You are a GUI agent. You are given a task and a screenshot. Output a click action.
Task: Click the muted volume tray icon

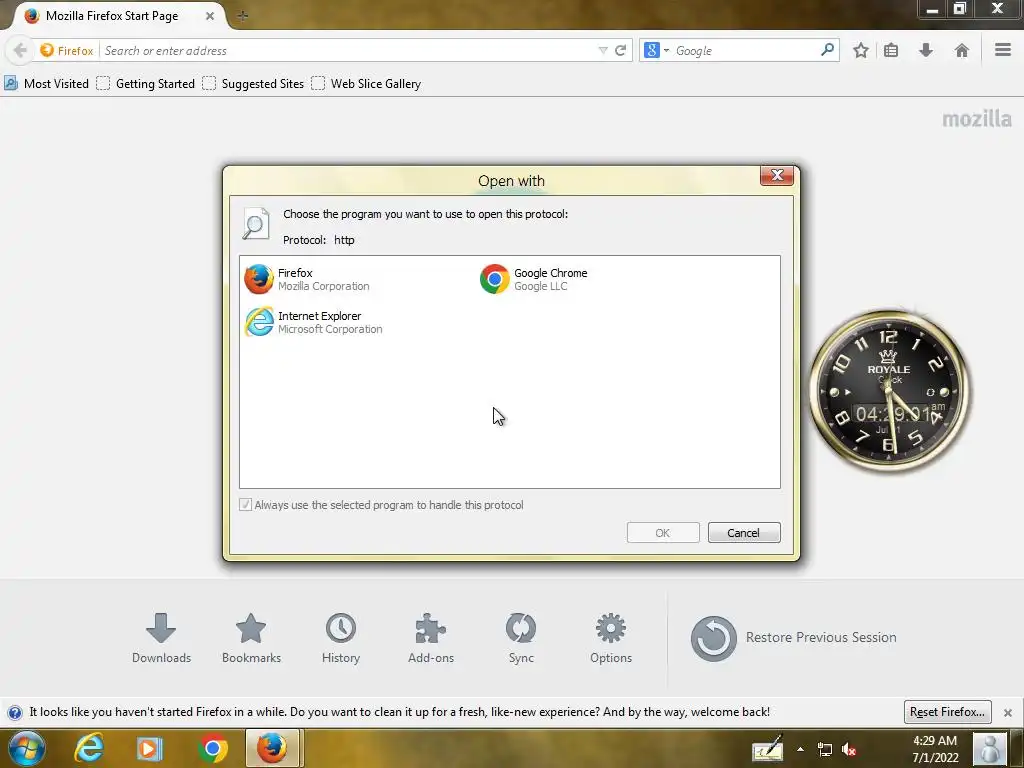click(849, 750)
